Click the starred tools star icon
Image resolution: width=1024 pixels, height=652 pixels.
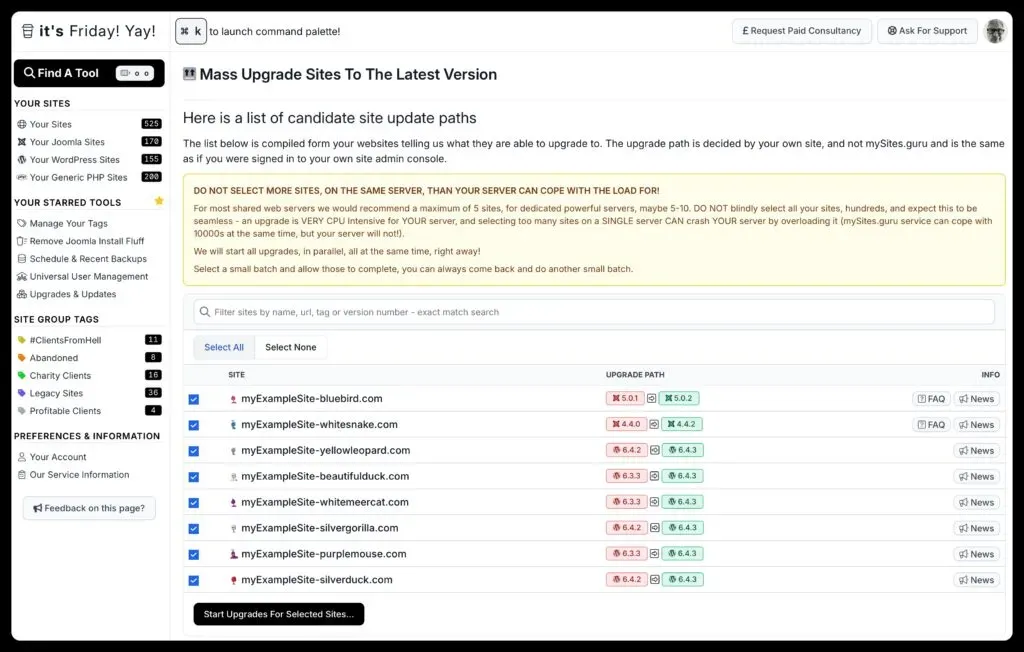click(x=157, y=201)
